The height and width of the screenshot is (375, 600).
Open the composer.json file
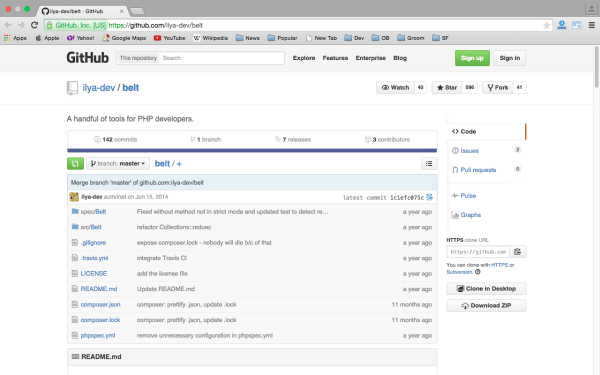pos(100,304)
